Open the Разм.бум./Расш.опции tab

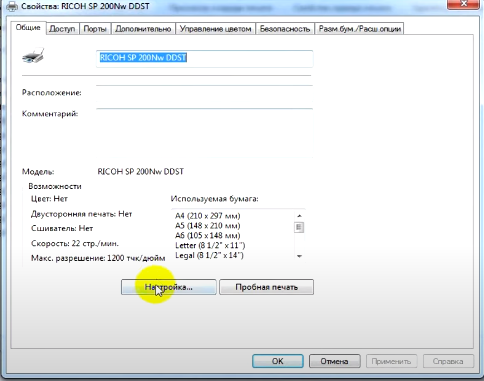point(360,29)
